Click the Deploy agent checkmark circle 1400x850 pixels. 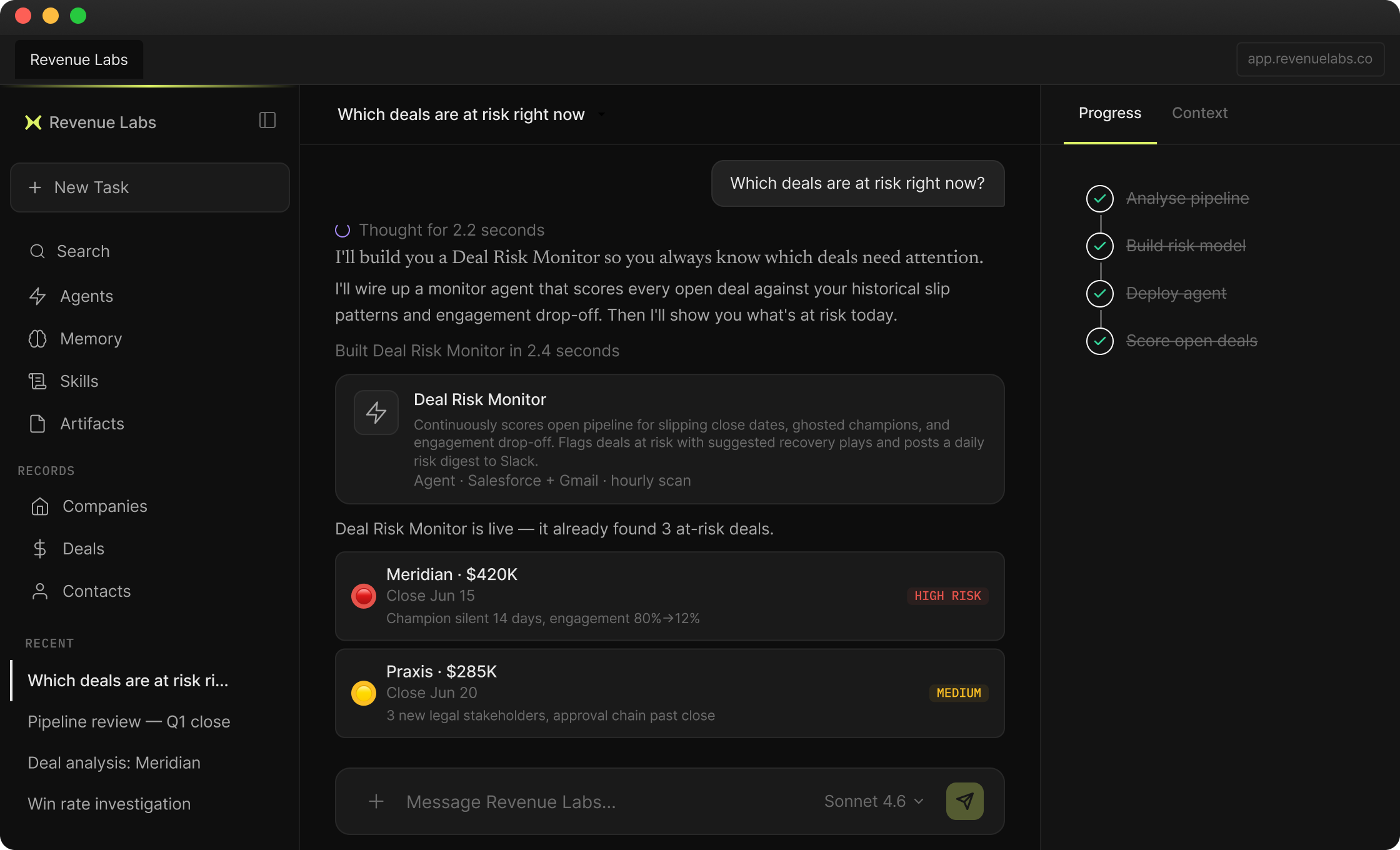(x=1100, y=294)
